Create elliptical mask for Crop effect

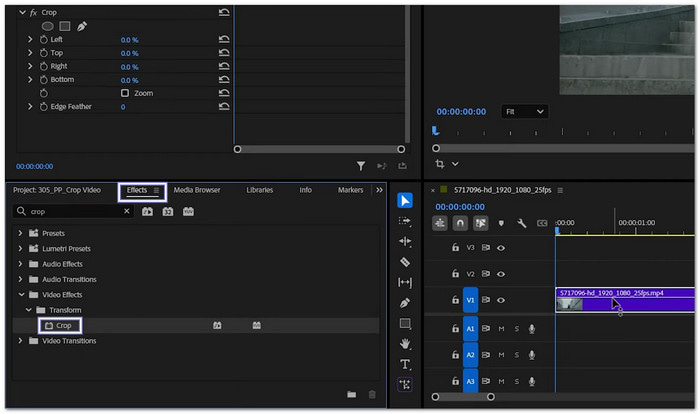pyautogui.click(x=47, y=26)
